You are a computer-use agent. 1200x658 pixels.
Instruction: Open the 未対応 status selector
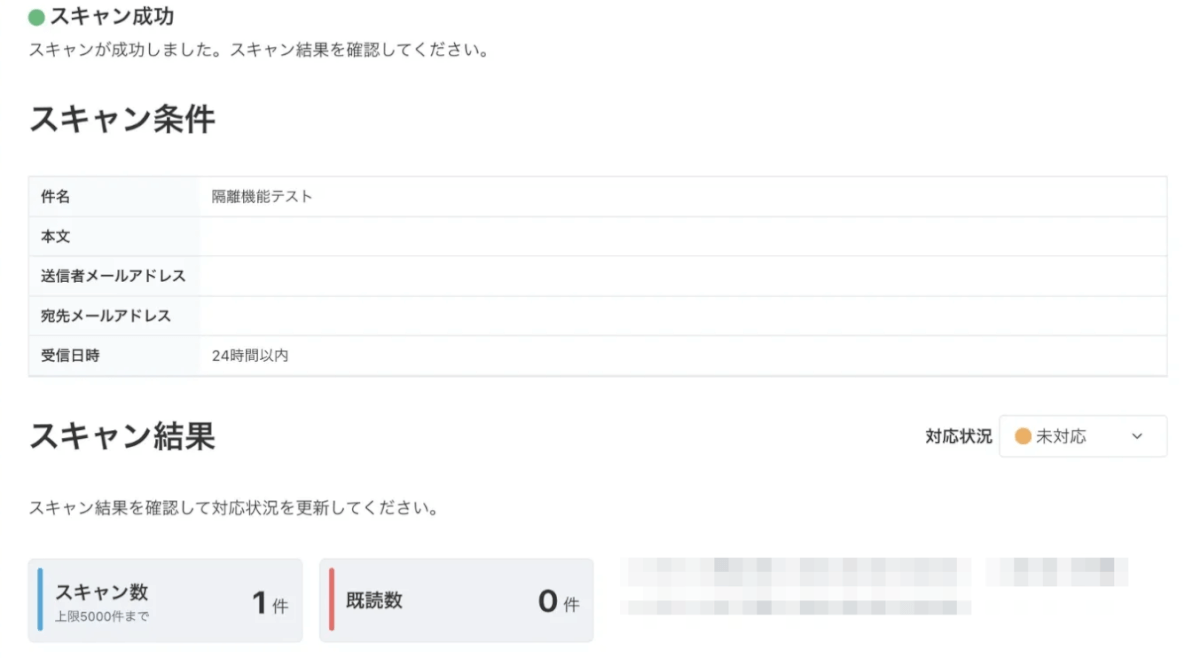(1082, 436)
